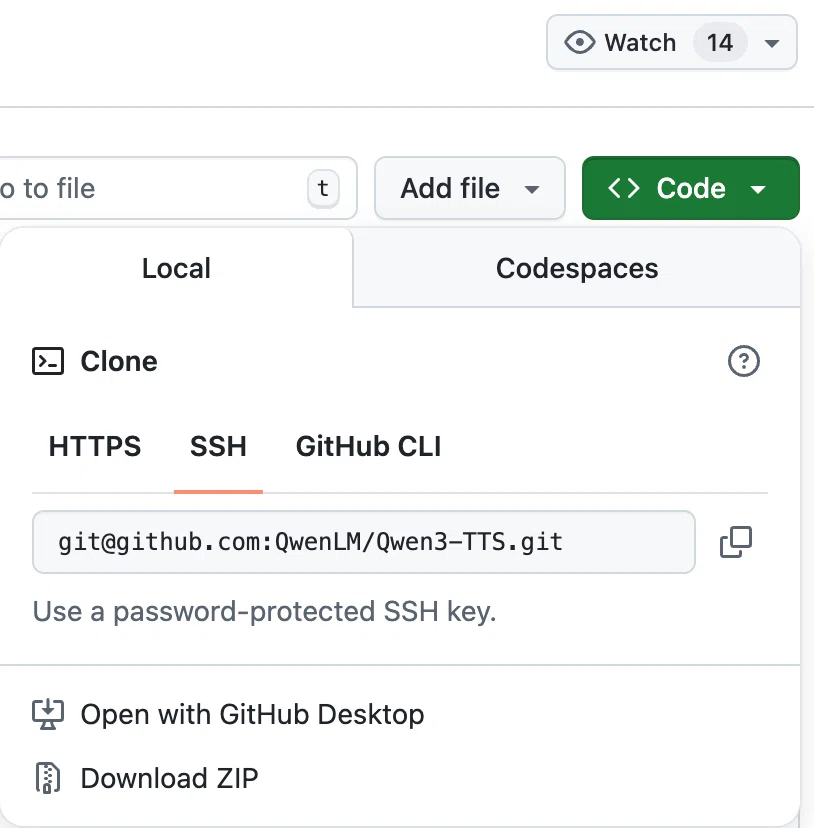Select the GitHub CLI clone option
This screenshot has width=814, height=828.
pyautogui.click(x=368, y=446)
